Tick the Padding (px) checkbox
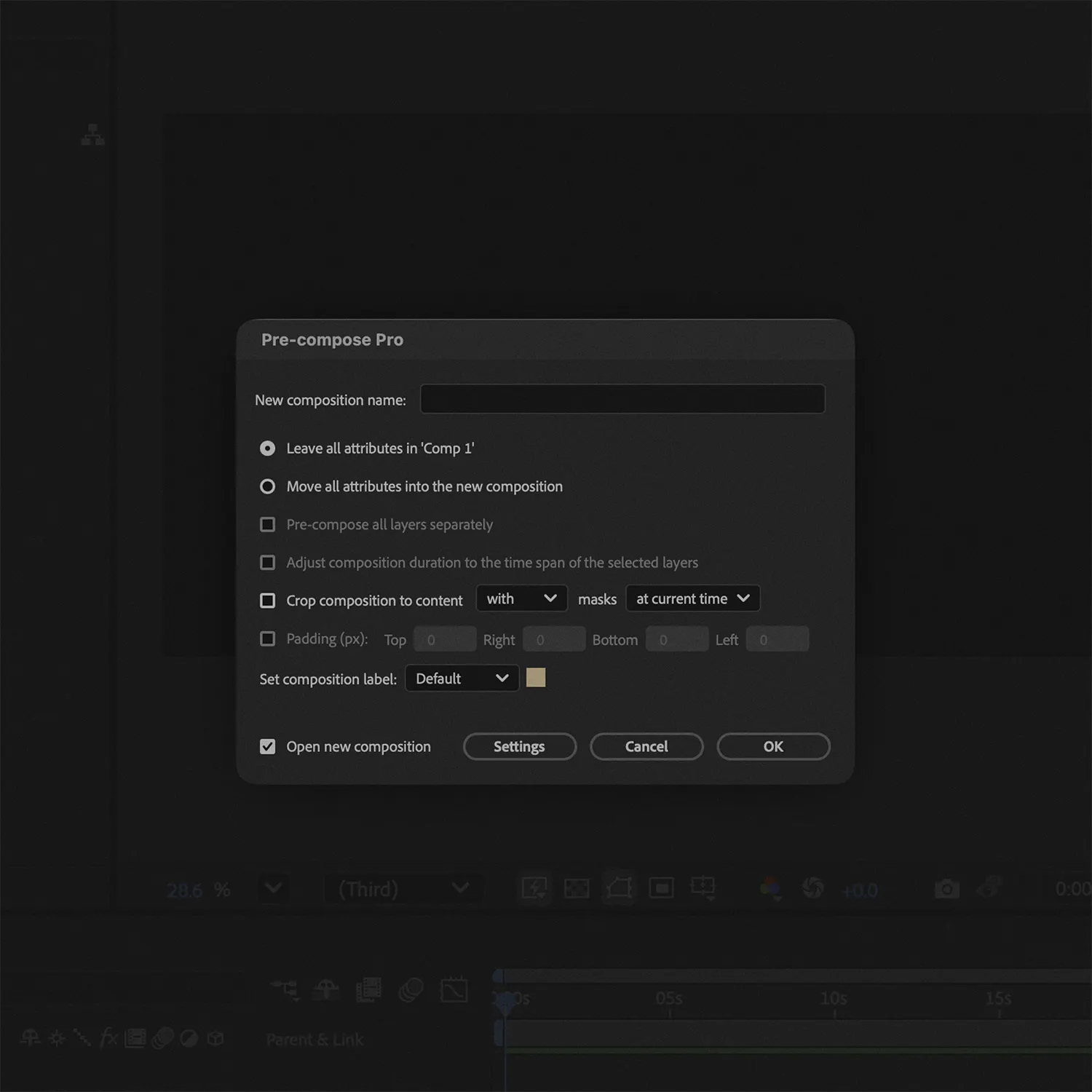Screen dimensions: 1092x1092 click(268, 638)
